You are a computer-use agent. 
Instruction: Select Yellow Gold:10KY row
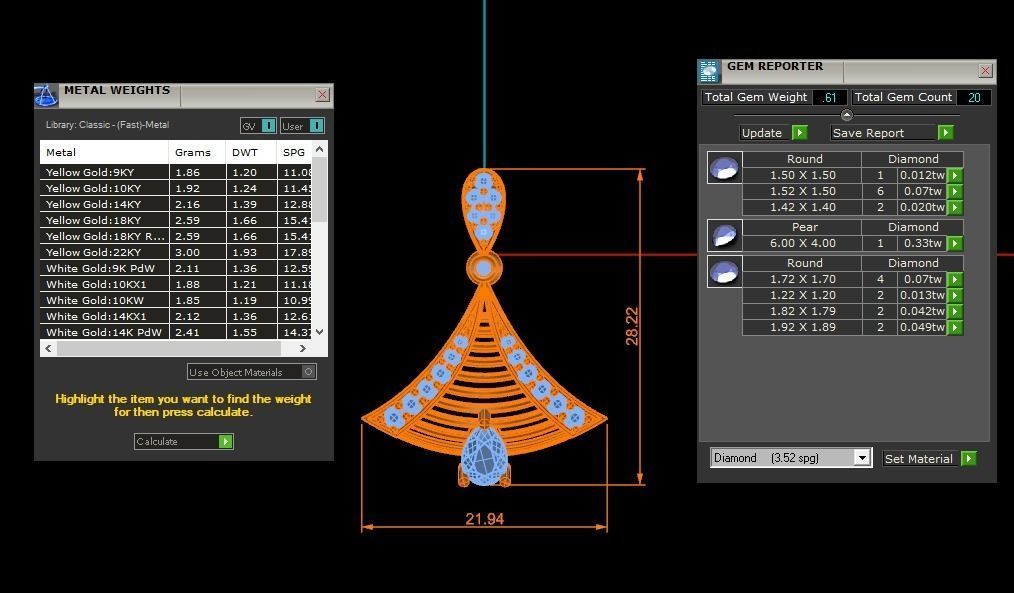coord(175,189)
